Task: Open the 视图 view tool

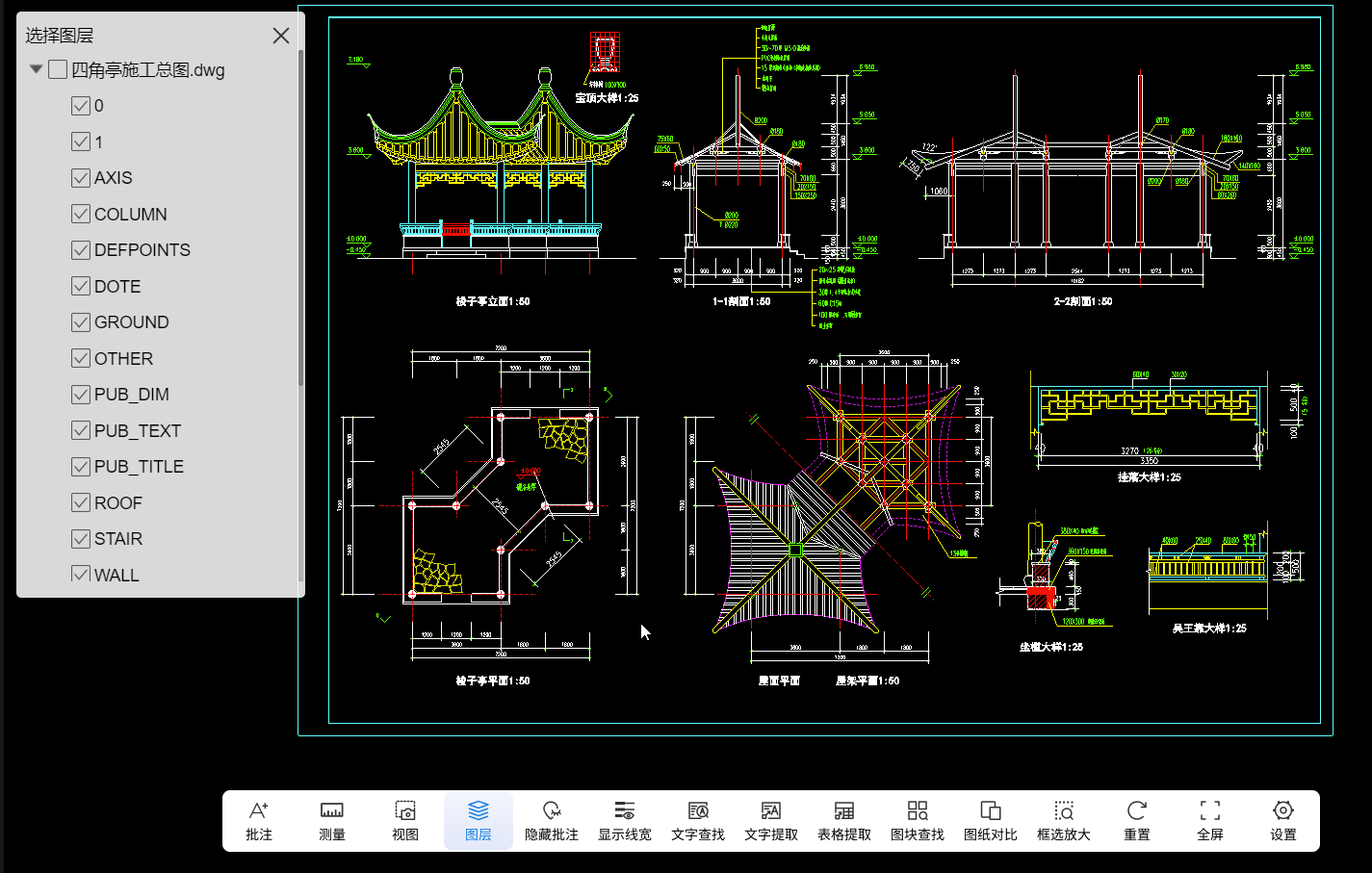Action: coord(405,820)
